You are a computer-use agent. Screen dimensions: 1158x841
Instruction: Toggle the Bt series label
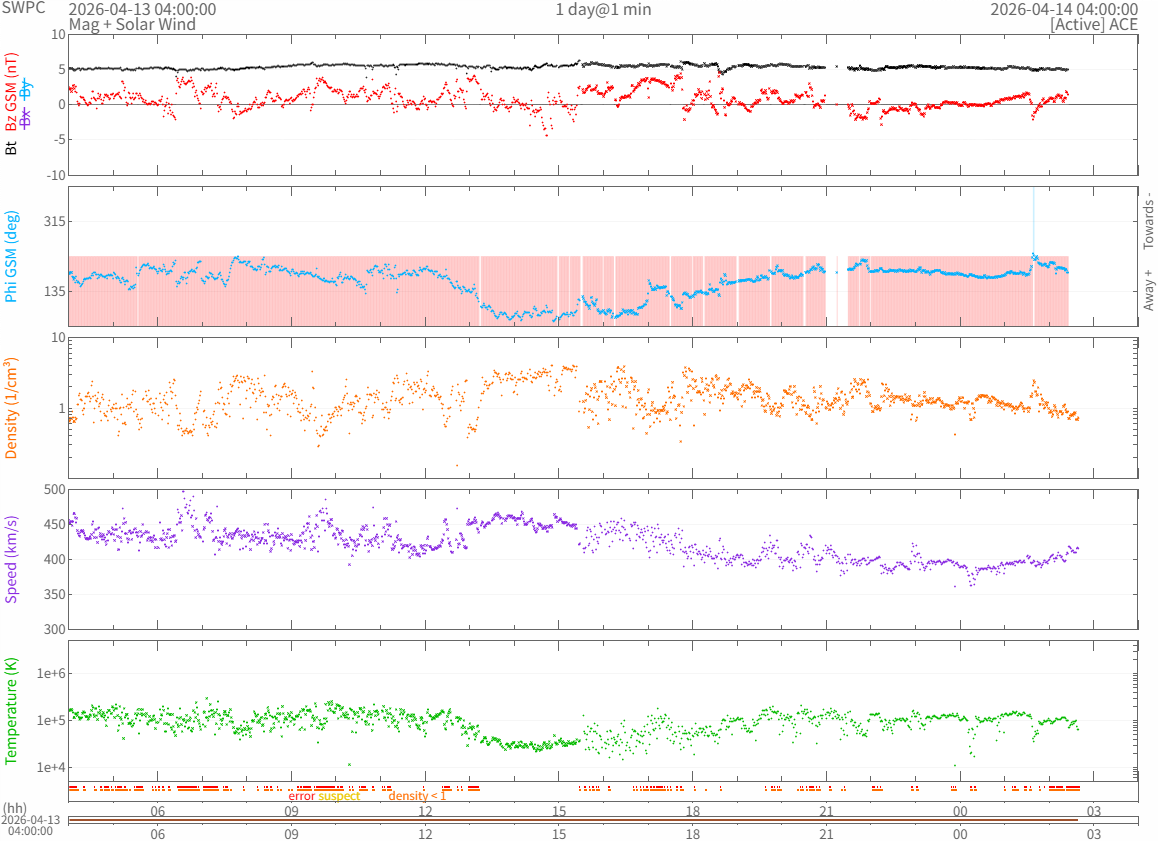coord(11,148)
